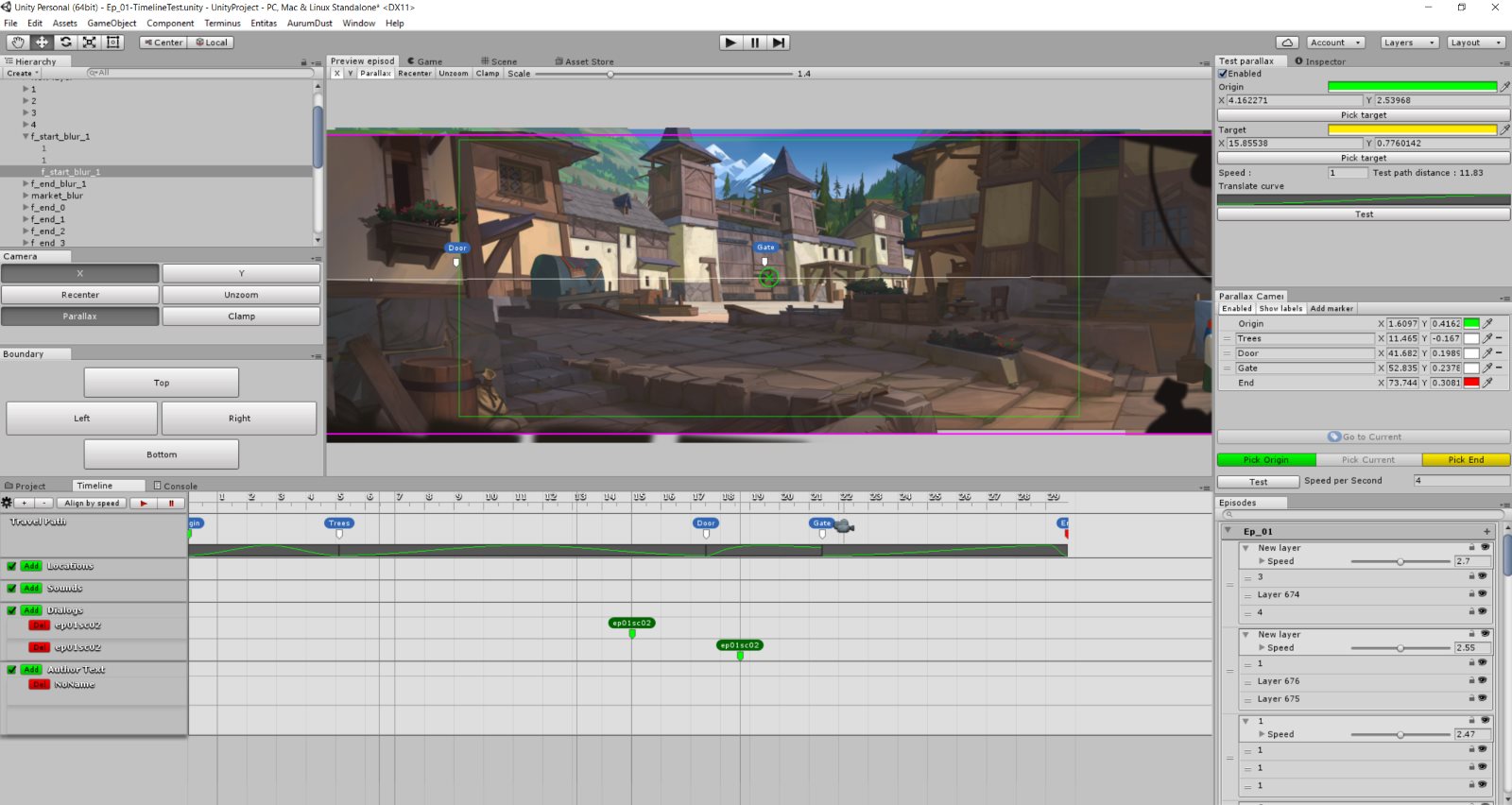Image resolution: width=1512 pixels, height=805 pixels.
Task: Select the Scale tool in the toolbar
Action: (90, 43)
